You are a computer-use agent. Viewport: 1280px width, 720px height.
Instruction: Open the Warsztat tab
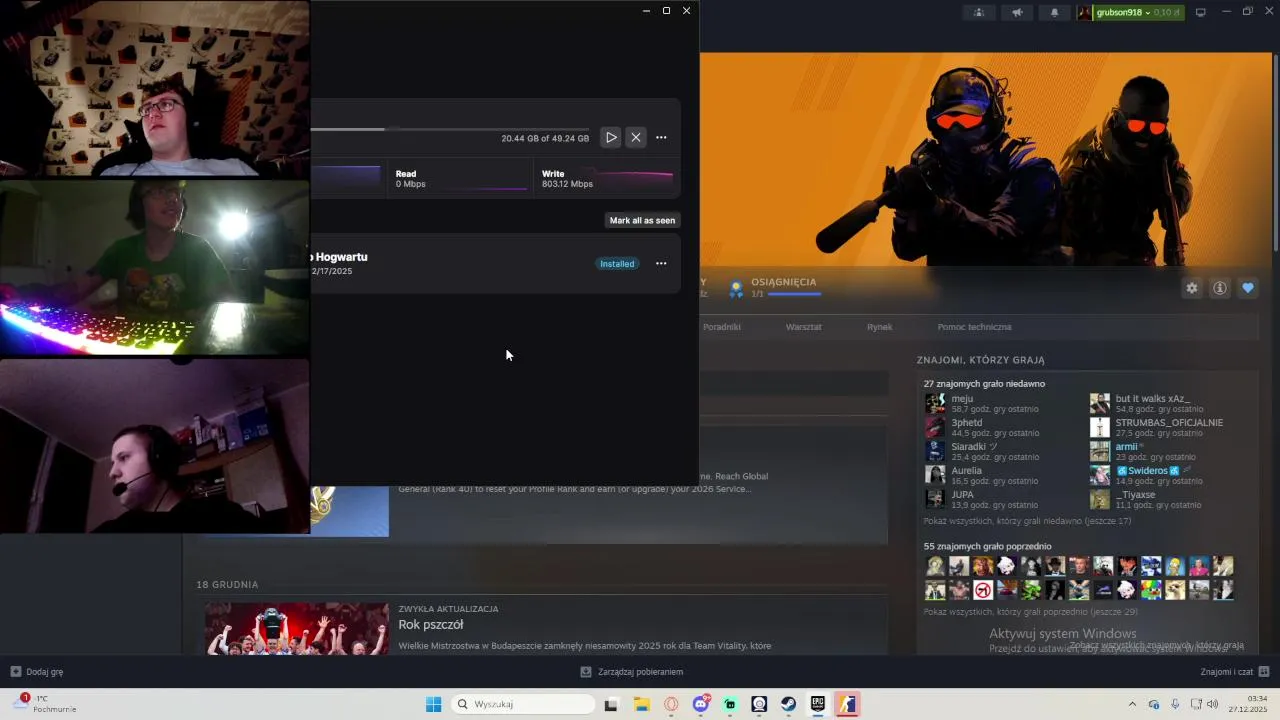coord(804,327)
